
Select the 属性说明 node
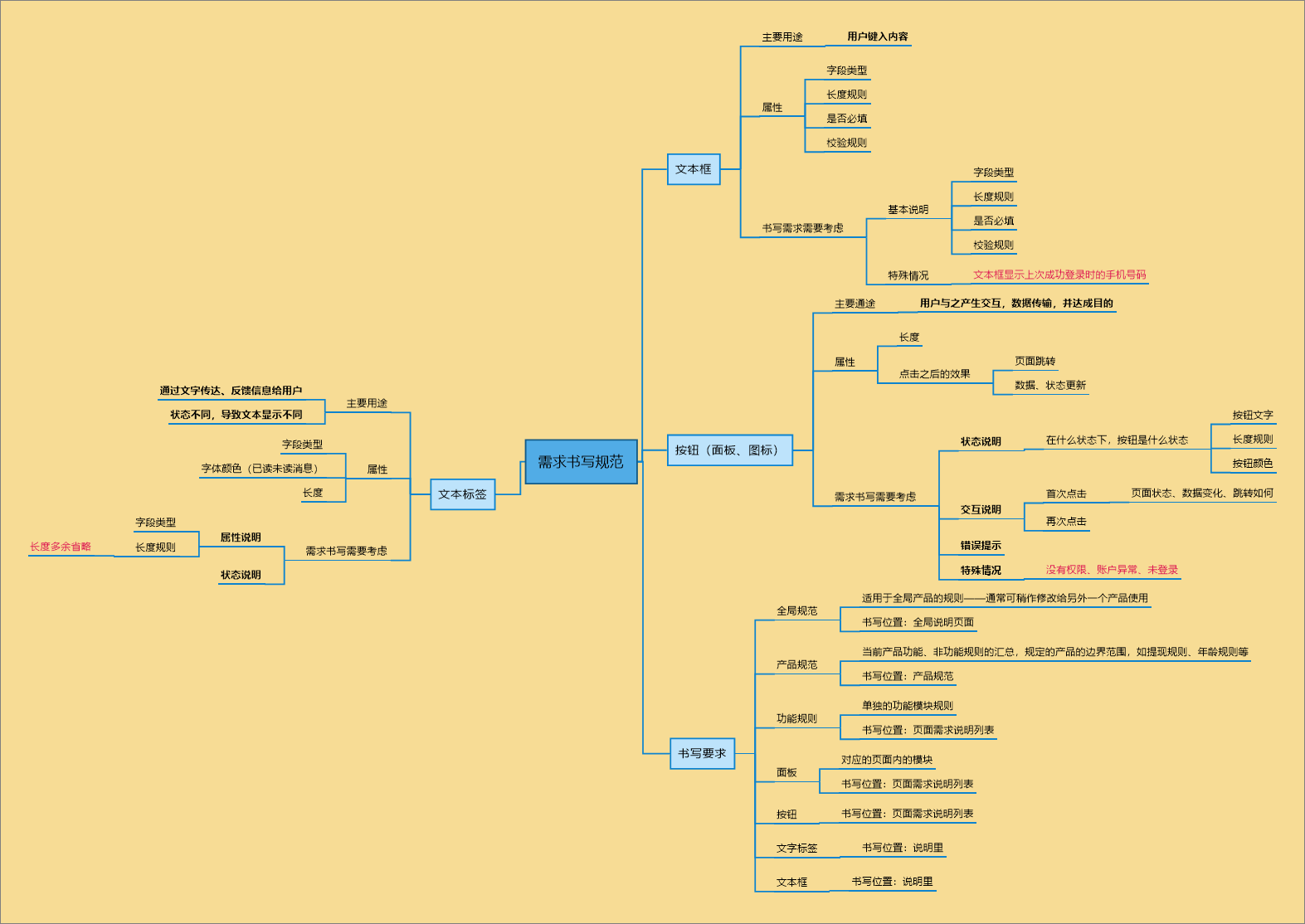(x=241, y=537)
